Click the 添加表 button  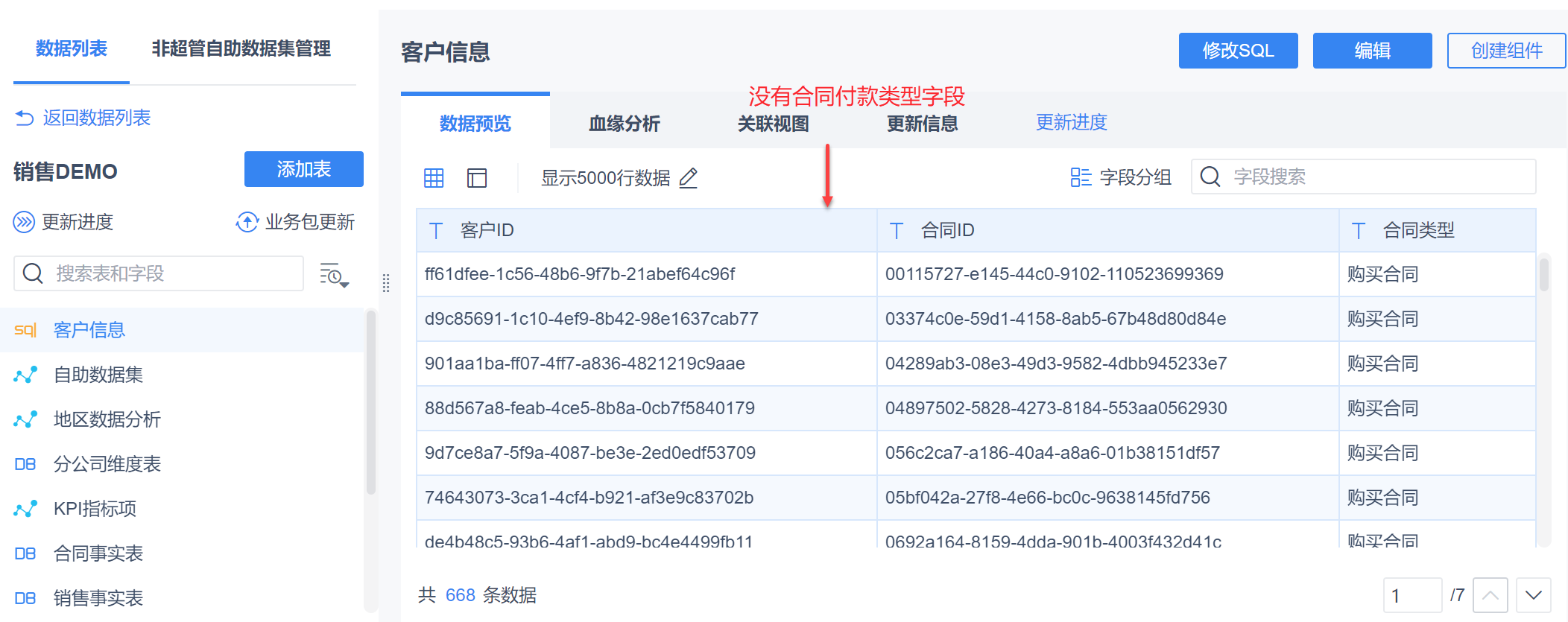click(x=303, y=169)
